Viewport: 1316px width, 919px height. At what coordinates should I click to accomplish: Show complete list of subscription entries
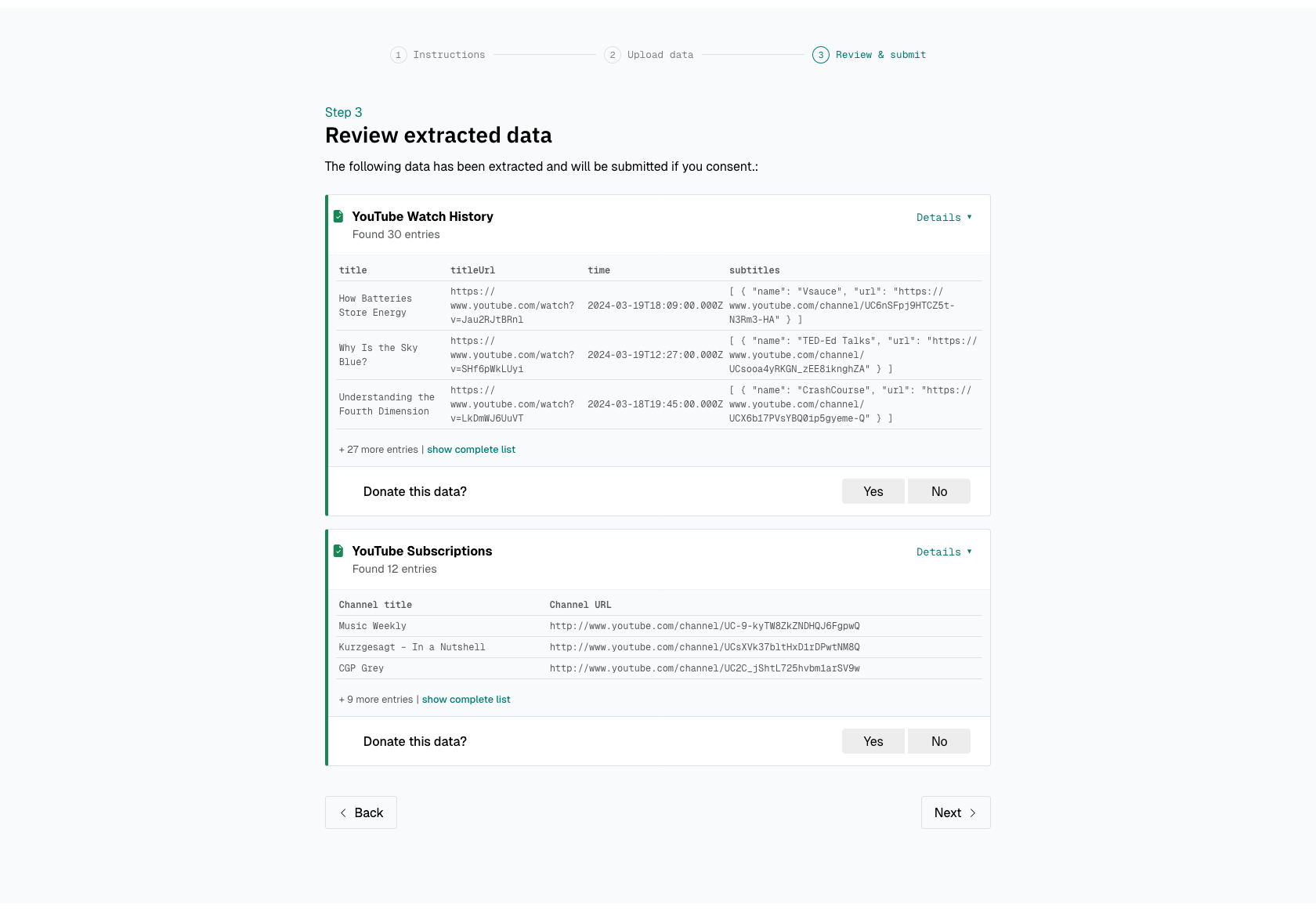466,700
